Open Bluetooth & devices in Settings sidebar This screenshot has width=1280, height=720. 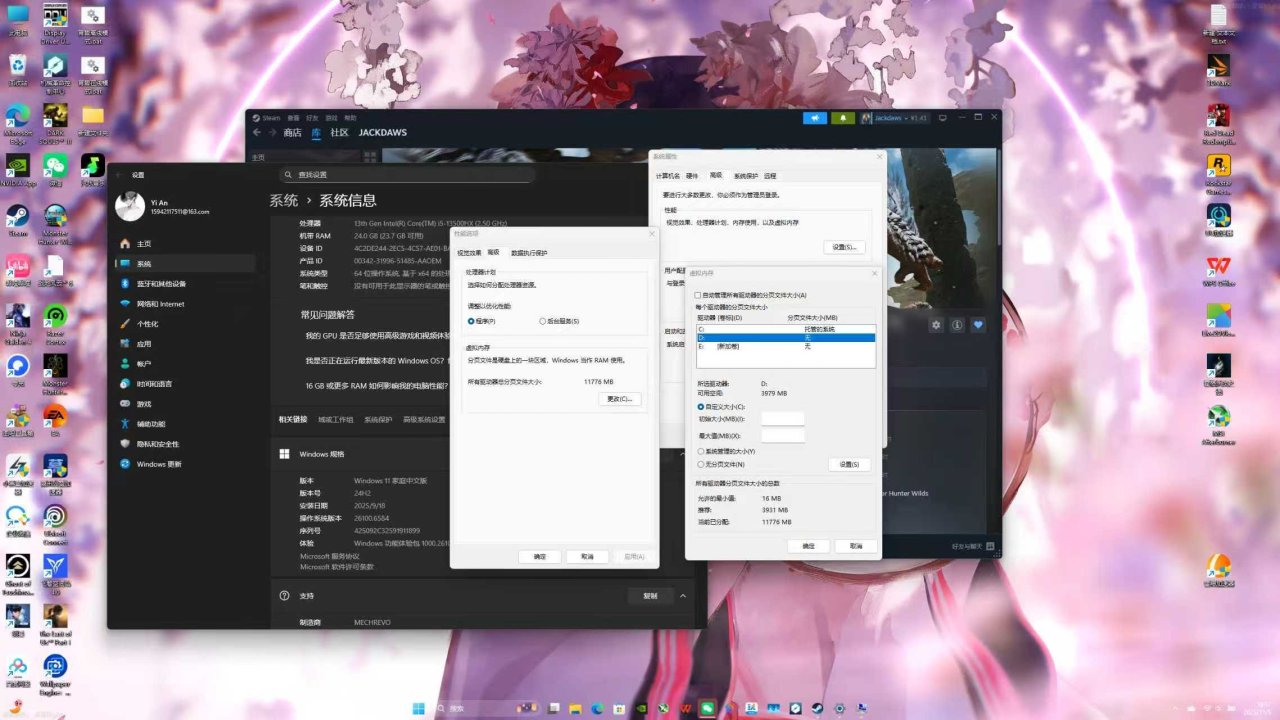click(x=160, y=283)
